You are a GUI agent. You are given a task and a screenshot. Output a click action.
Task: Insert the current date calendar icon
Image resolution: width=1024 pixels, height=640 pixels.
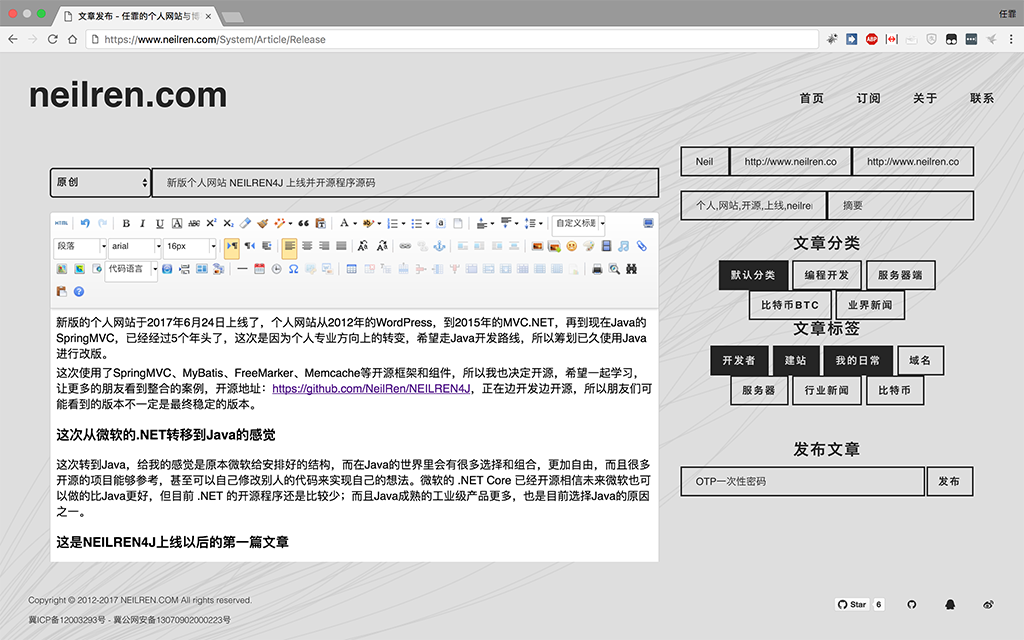[259, 269]
